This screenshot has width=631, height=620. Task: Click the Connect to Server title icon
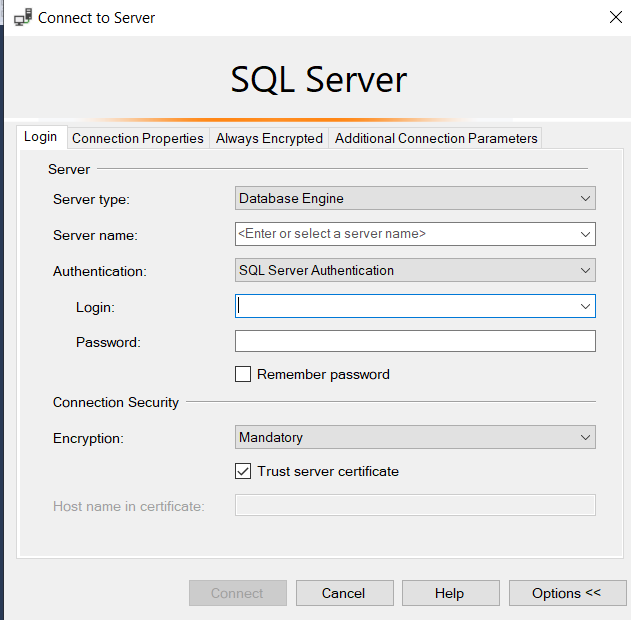point(23,18)
